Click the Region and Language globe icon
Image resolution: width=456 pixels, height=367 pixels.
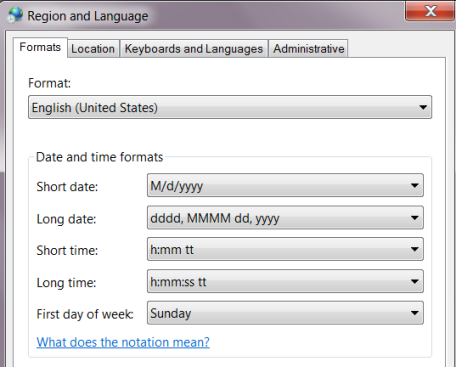coord(15,15)
